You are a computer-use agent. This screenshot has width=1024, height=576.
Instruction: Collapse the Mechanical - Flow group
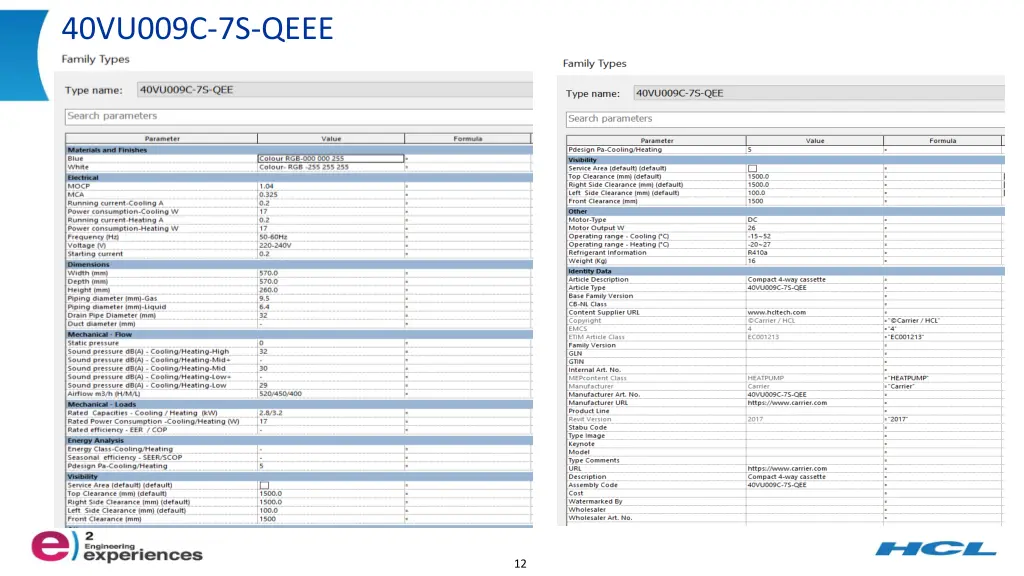click(299, 334)
